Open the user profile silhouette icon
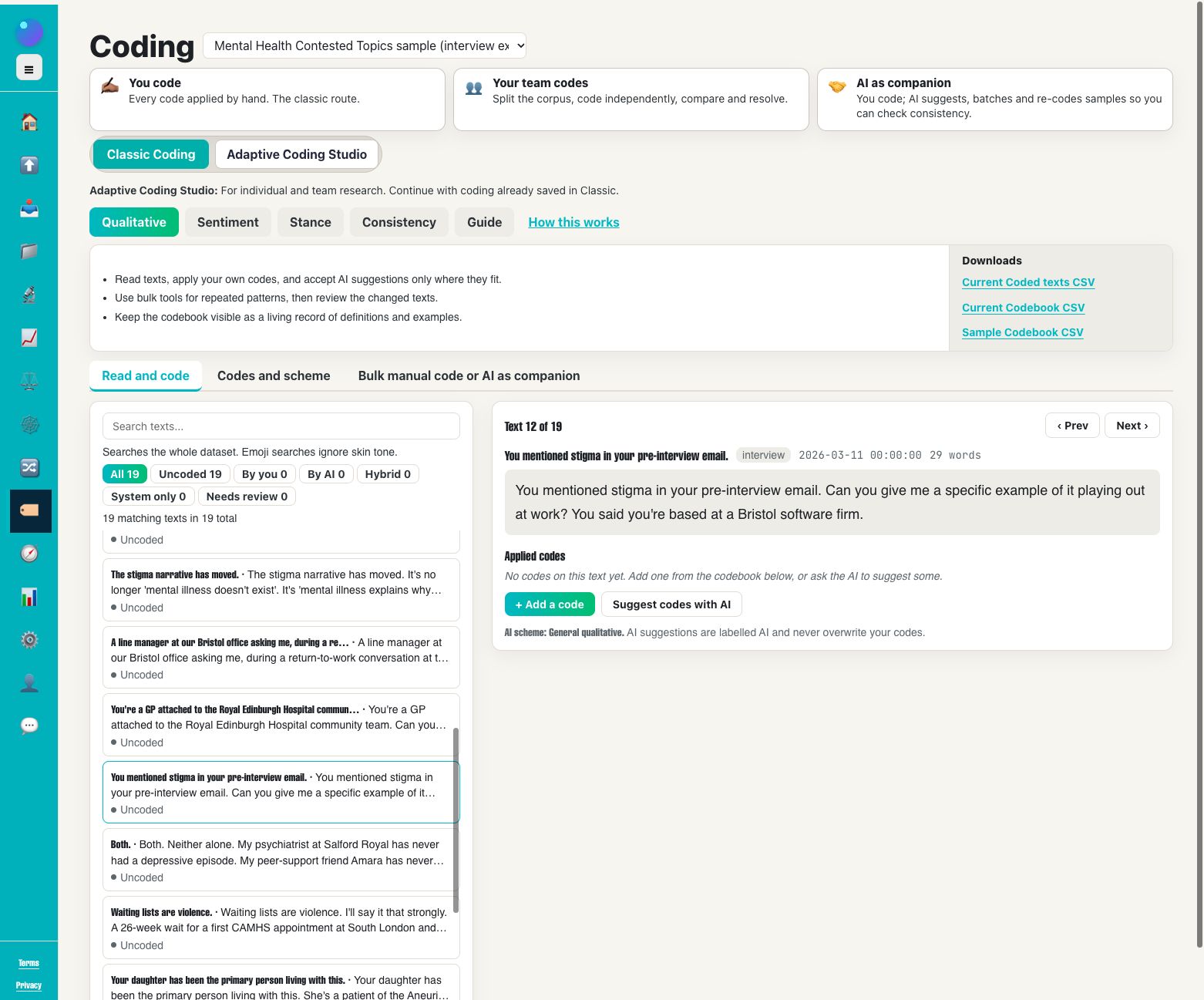 [29, 683]
